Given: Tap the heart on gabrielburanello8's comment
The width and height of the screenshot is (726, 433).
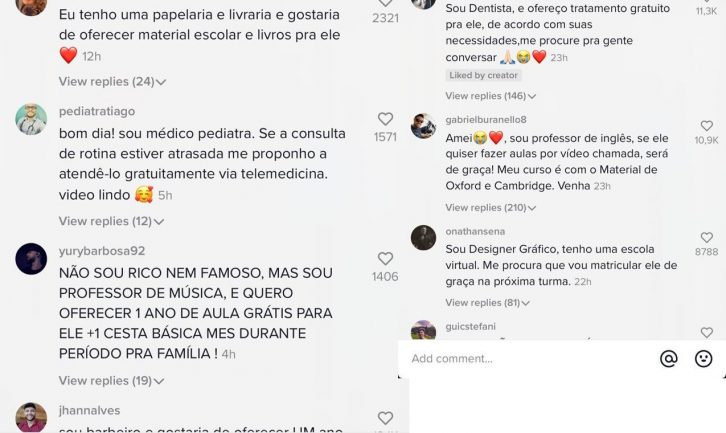Looking at the screenshot, I should [707, 126].
